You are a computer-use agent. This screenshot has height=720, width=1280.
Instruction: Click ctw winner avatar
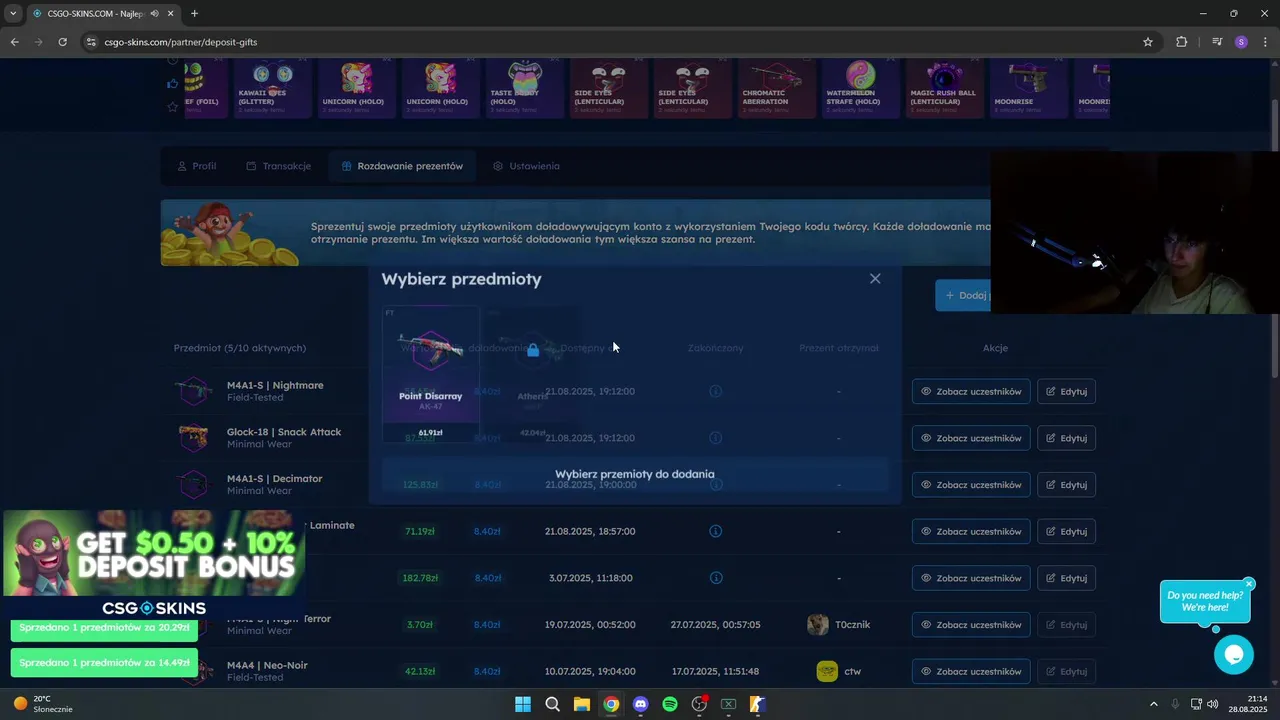[x=827, y=671]
